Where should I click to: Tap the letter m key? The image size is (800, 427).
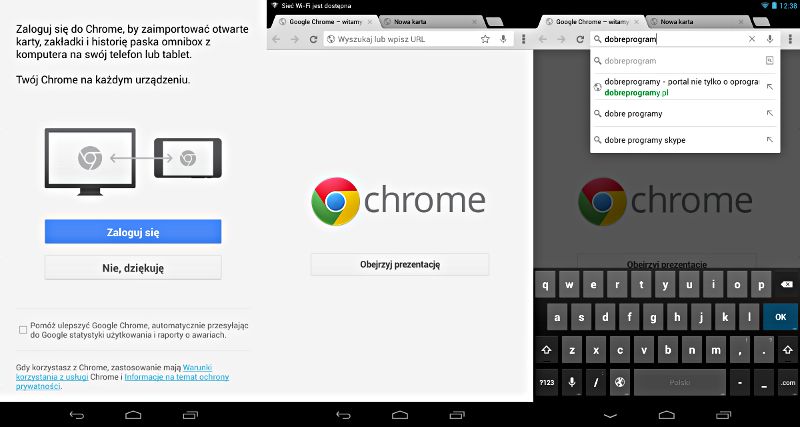716,350
